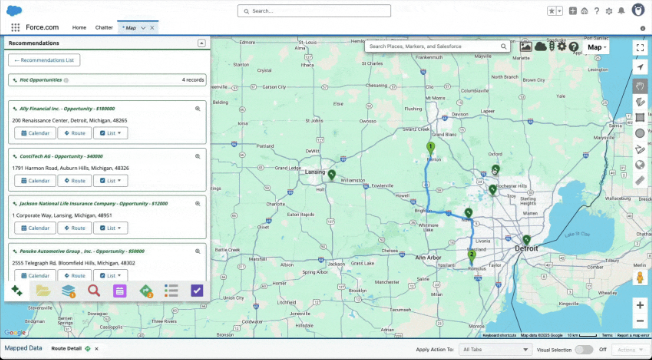Open the green routes icon
This screenshot has height=360, width=652.
[146, 291]
